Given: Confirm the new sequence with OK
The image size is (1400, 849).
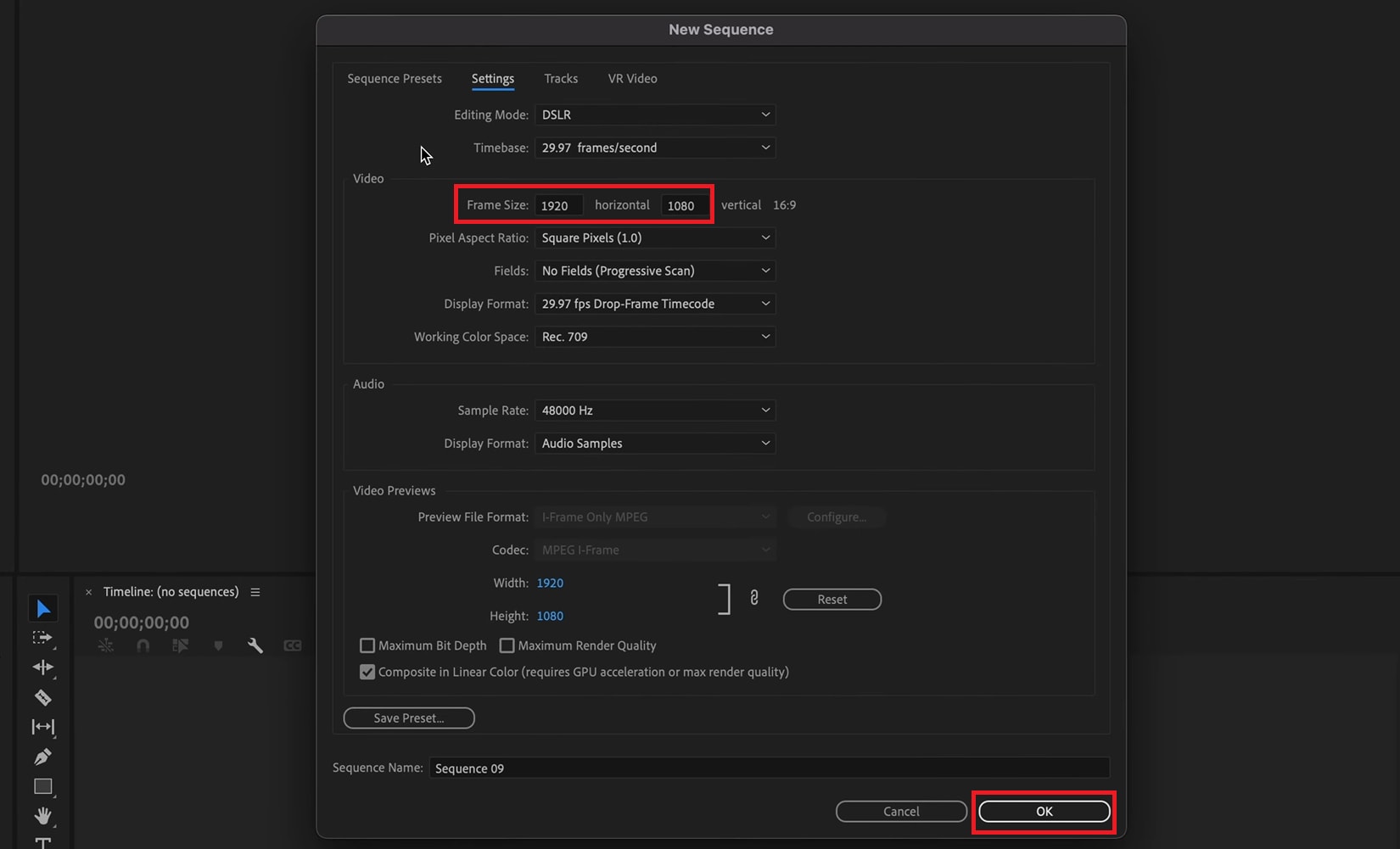Looking at the screenshot, I should click(1044, 811).
